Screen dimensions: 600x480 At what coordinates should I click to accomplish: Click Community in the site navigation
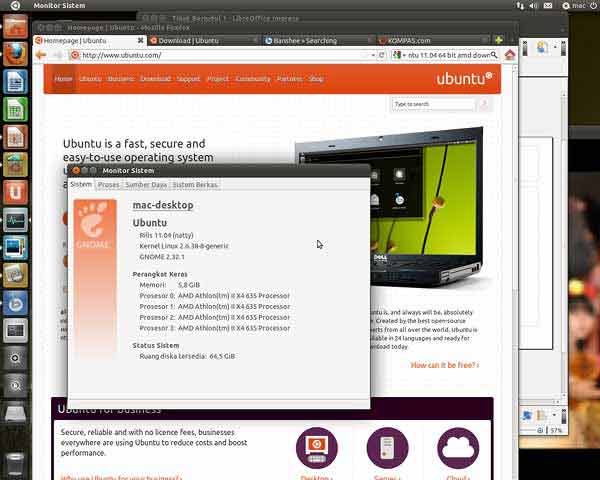click(x=253, y=79)
